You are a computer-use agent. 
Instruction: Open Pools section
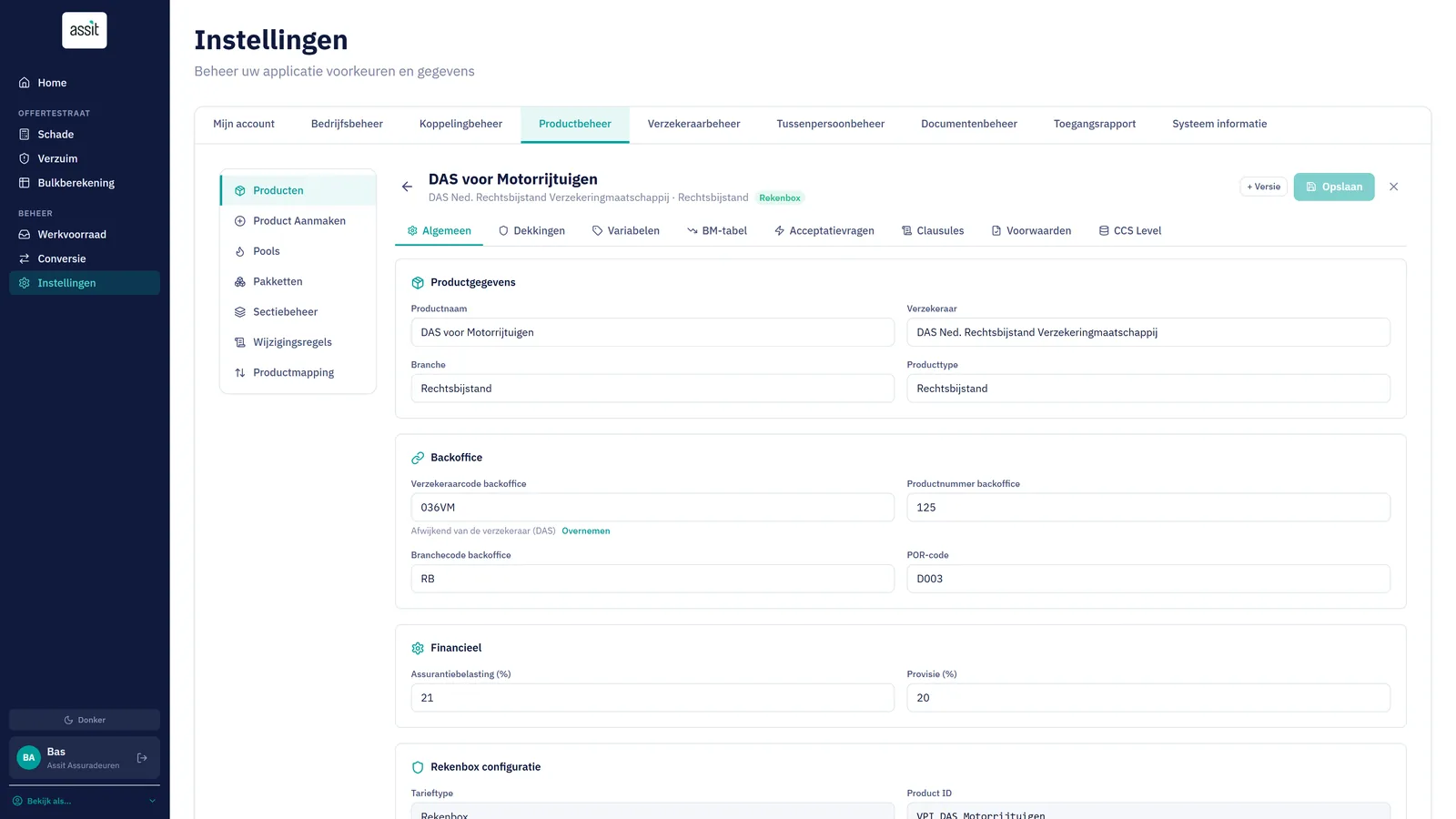(298, 251)
